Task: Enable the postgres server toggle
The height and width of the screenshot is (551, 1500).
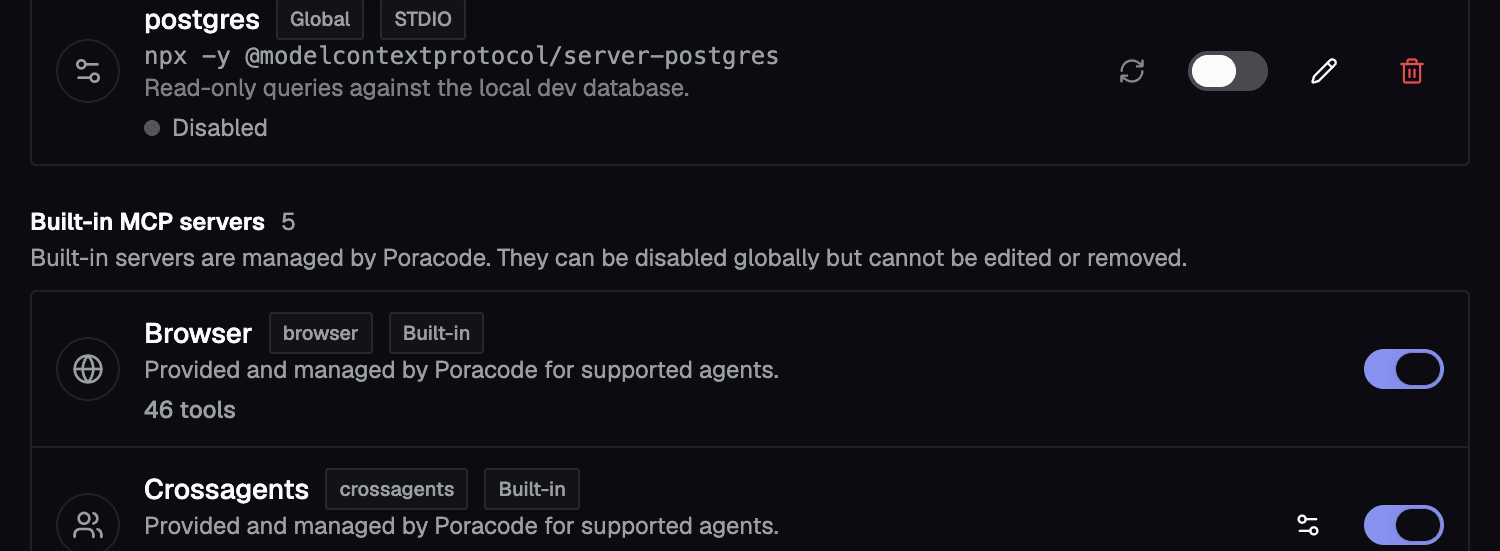Action: 1228,71
